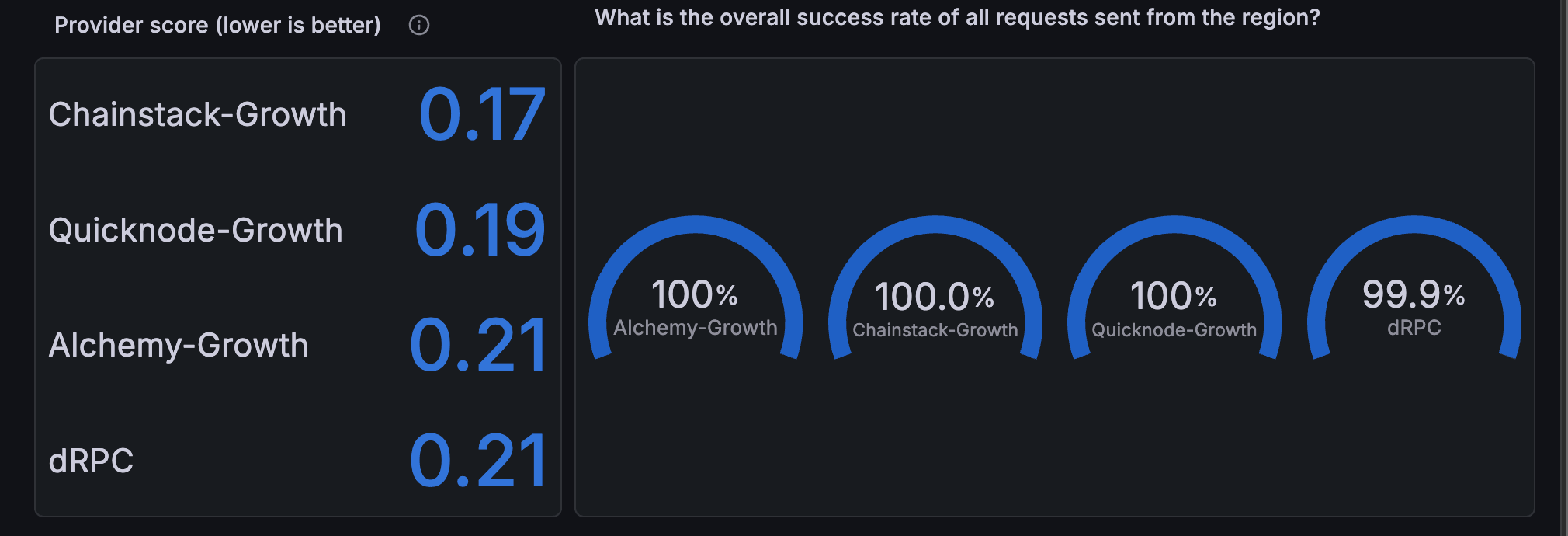Click the 99.9% value in dRPC gauge
Viewport: 1568px width, 536px height.
tap(1414, 294)
